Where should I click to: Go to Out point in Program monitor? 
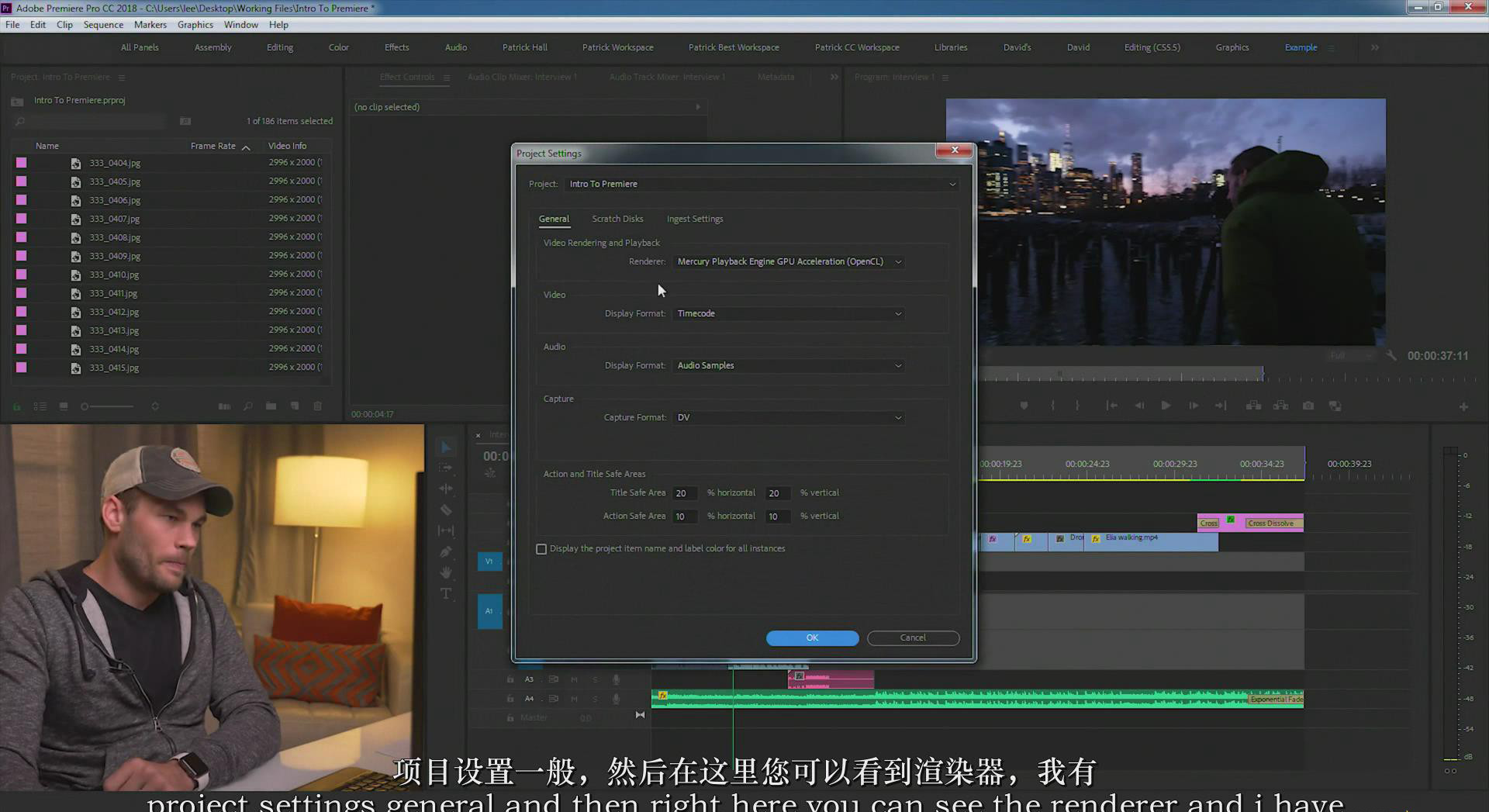click(1221, 406)
